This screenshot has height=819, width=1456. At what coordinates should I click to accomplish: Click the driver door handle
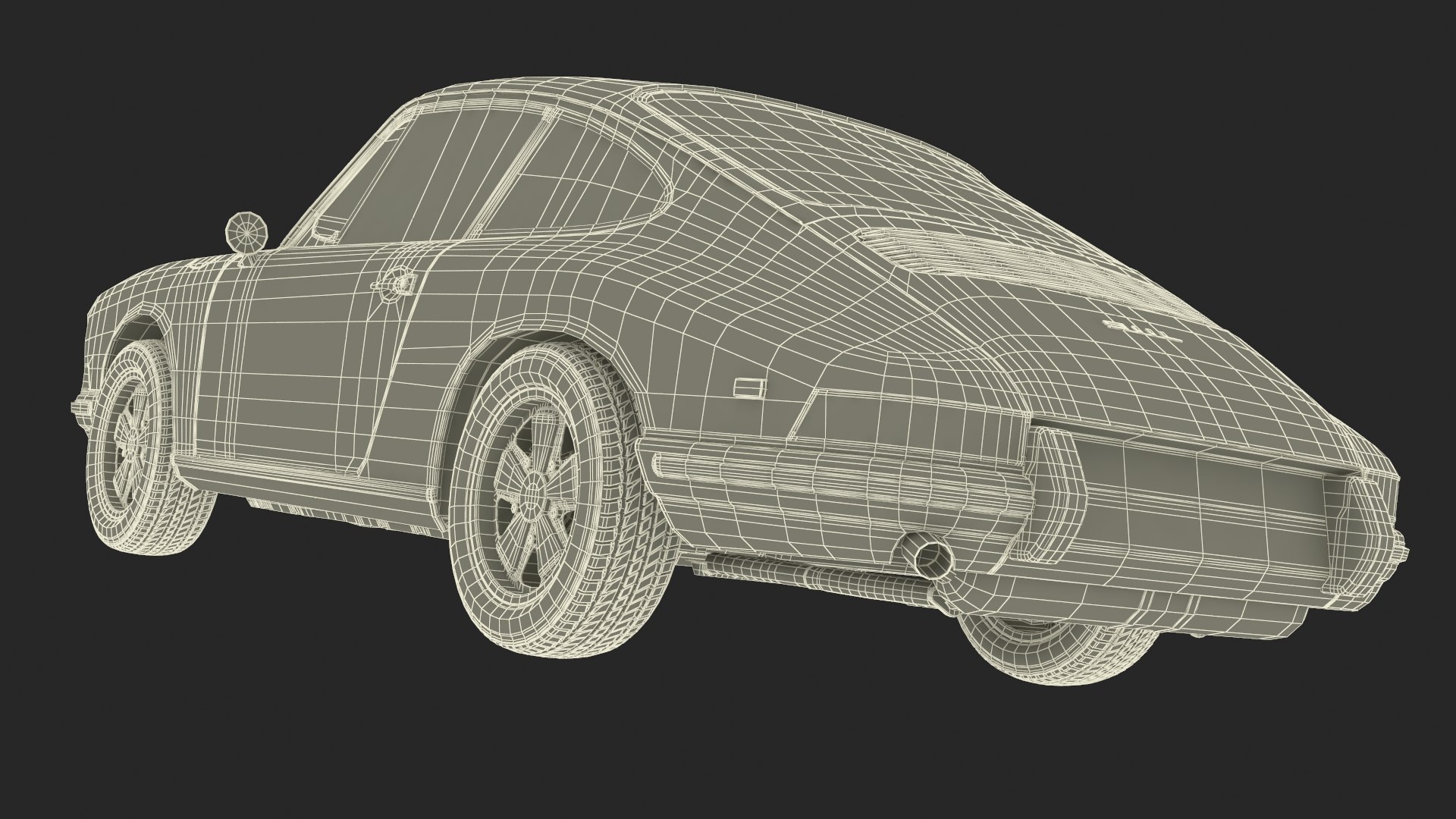pos(394,284)
